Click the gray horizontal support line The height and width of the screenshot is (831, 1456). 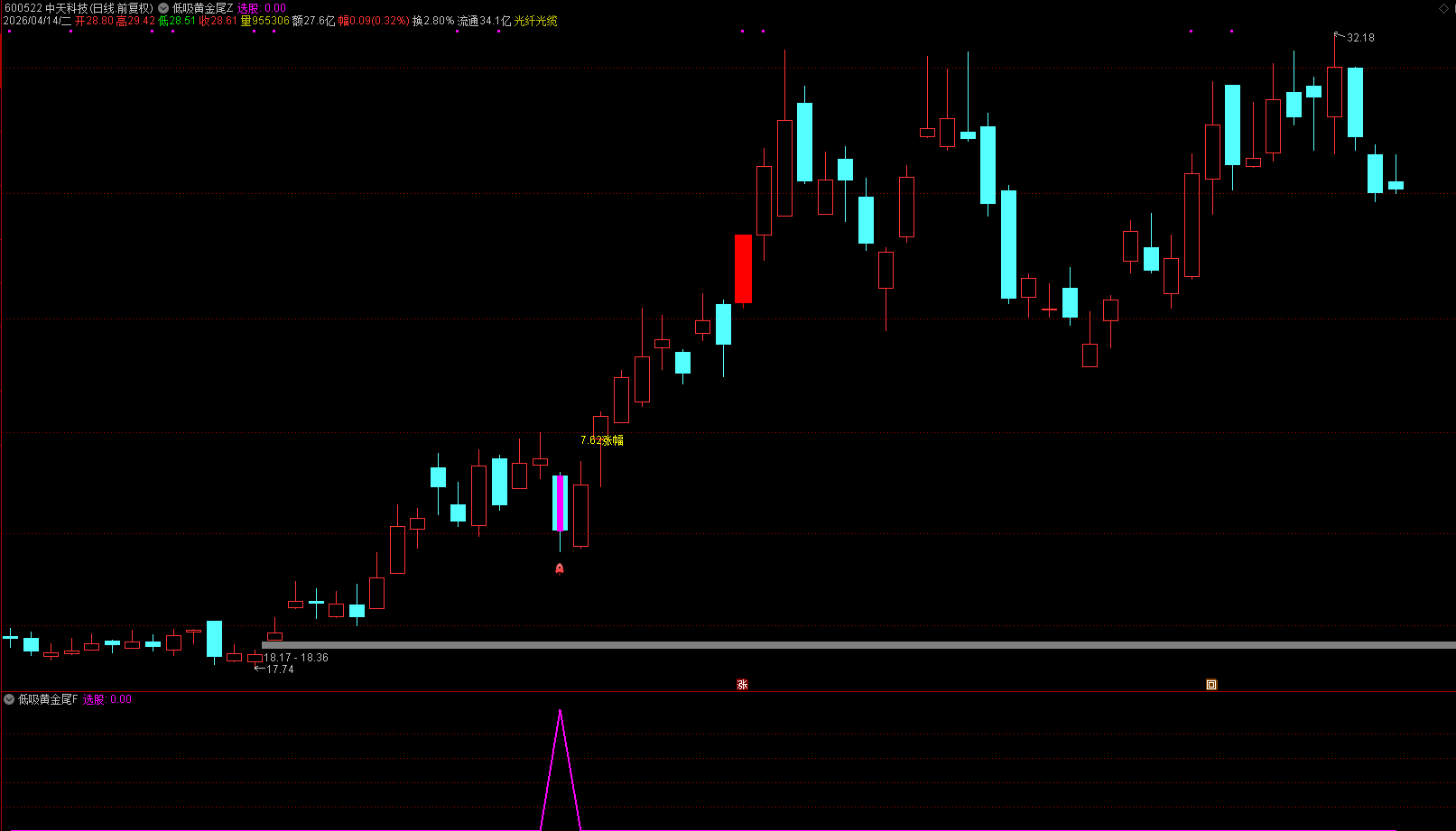[858, 645]
